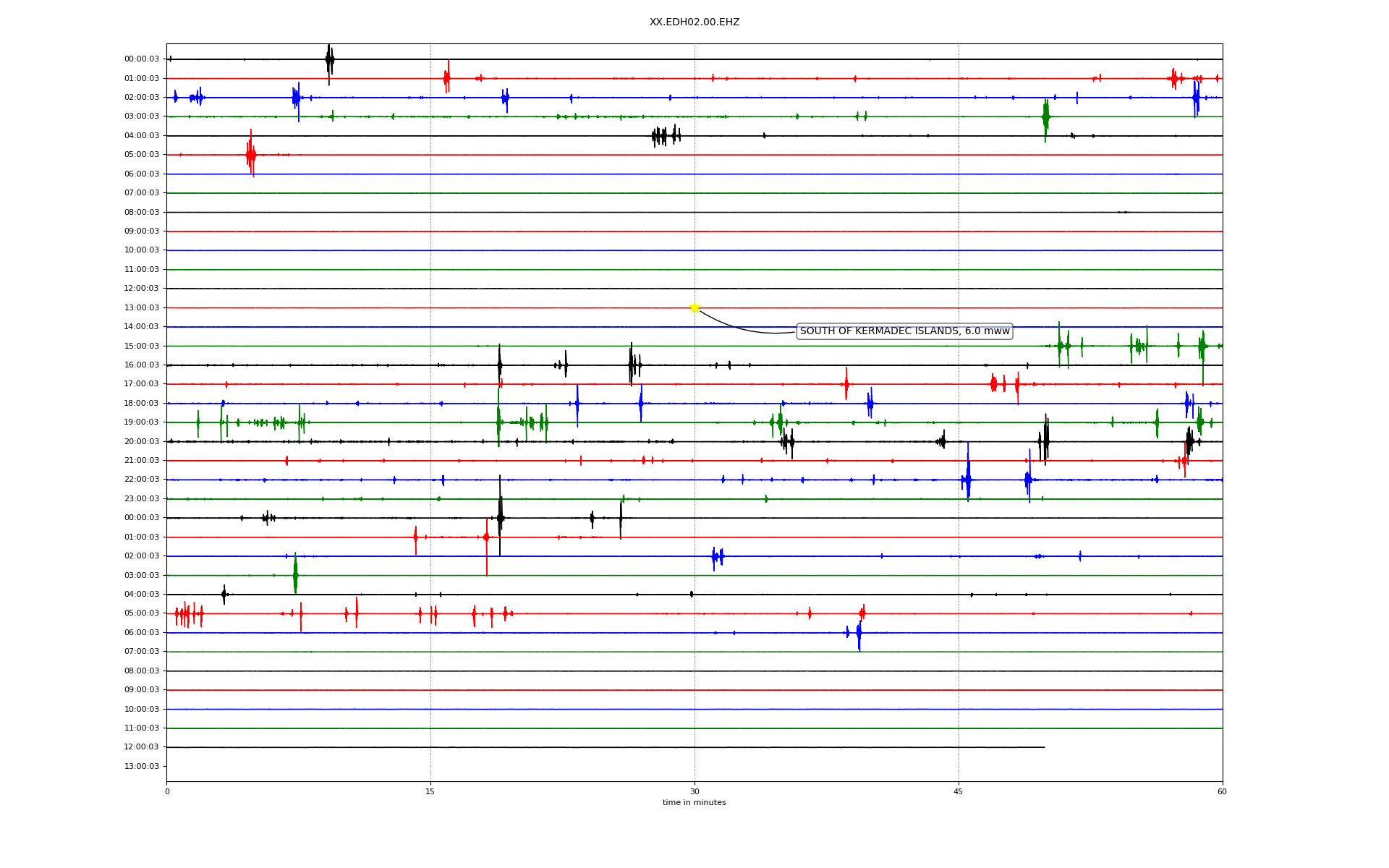Click the 13:00:03 label beside the star row
The height and width of the screenshot is (868, 1389).
click(142, 308)
